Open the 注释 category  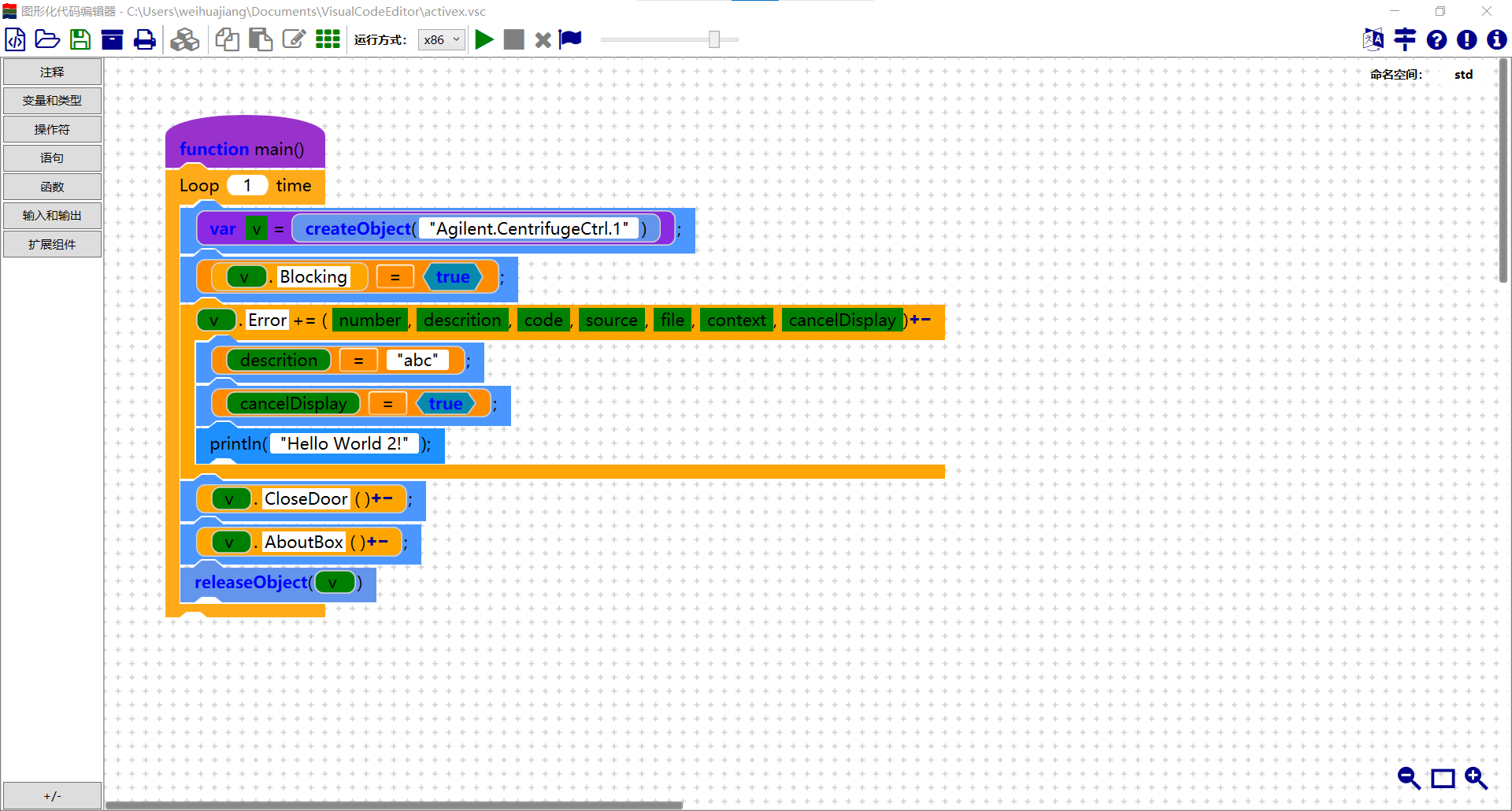[x=52, y=72]
